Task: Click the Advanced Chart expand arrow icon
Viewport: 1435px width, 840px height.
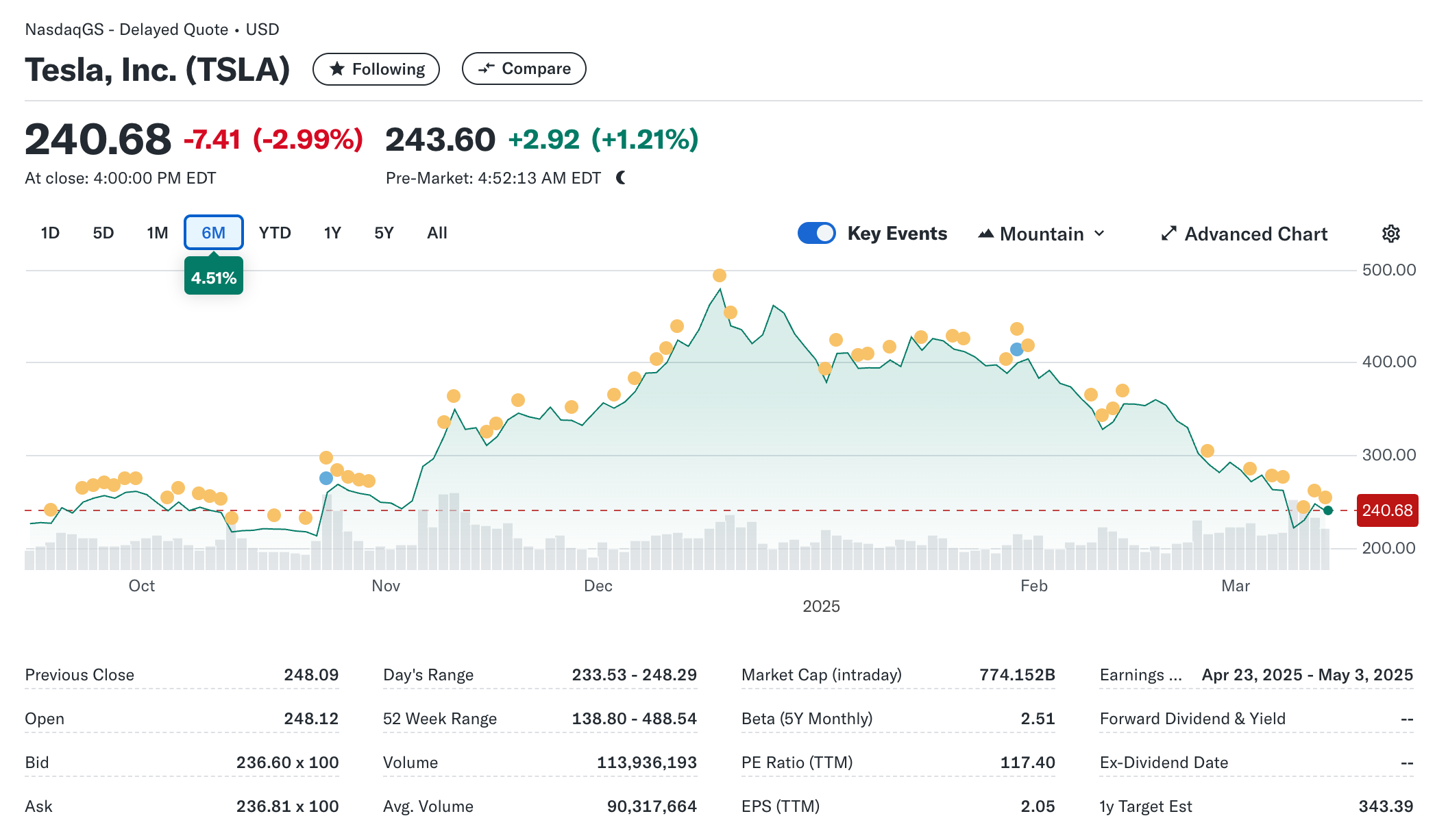Action: click(x=1168, y=234)
